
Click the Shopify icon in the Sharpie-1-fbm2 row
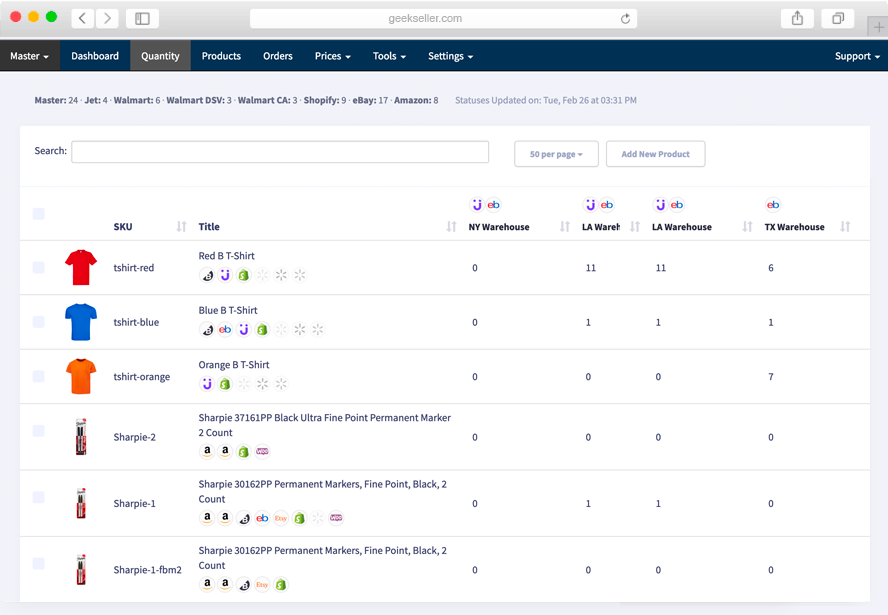click(280, 584)
